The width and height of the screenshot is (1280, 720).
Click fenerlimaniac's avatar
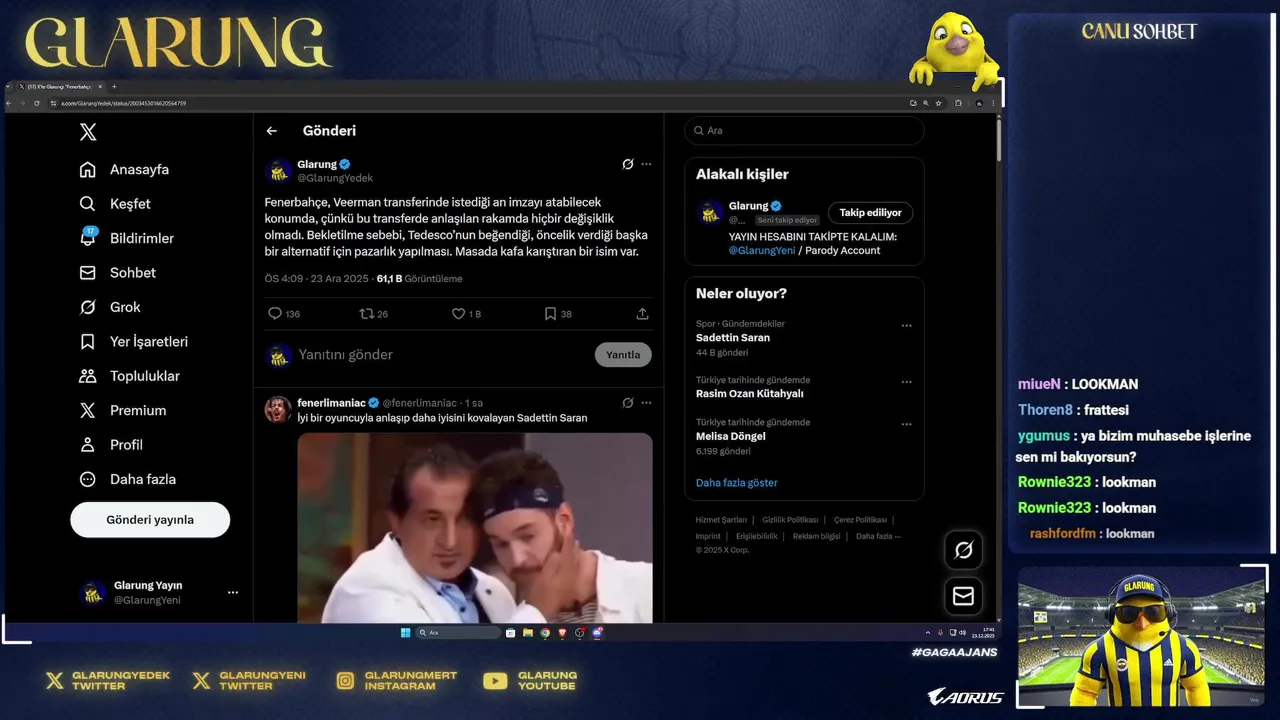[x=278, y=409]
